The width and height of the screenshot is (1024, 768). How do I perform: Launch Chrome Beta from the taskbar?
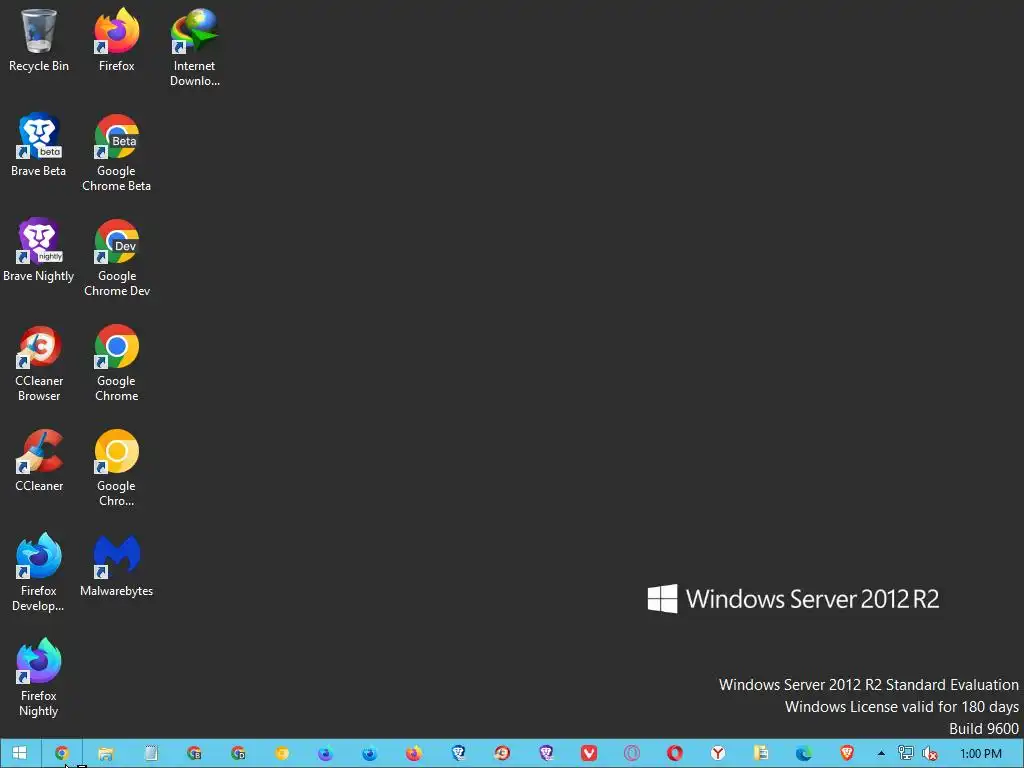[x=194, y=753]
